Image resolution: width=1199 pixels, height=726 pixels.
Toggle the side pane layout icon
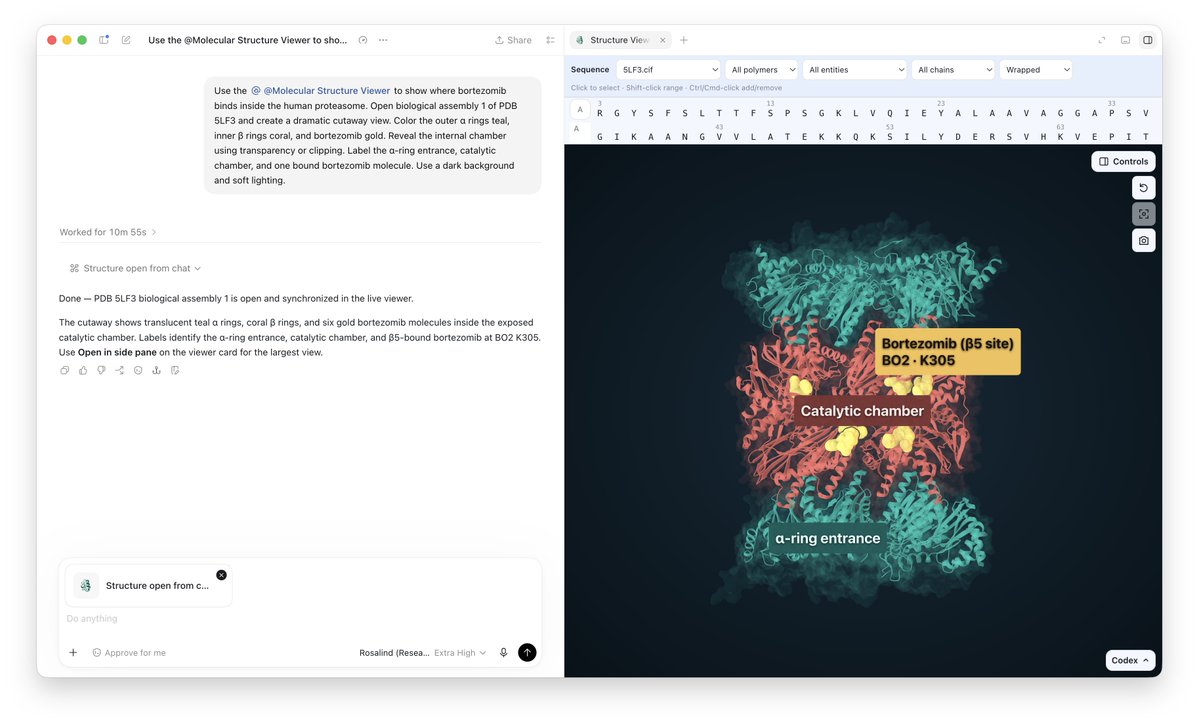coord(1148,40)
